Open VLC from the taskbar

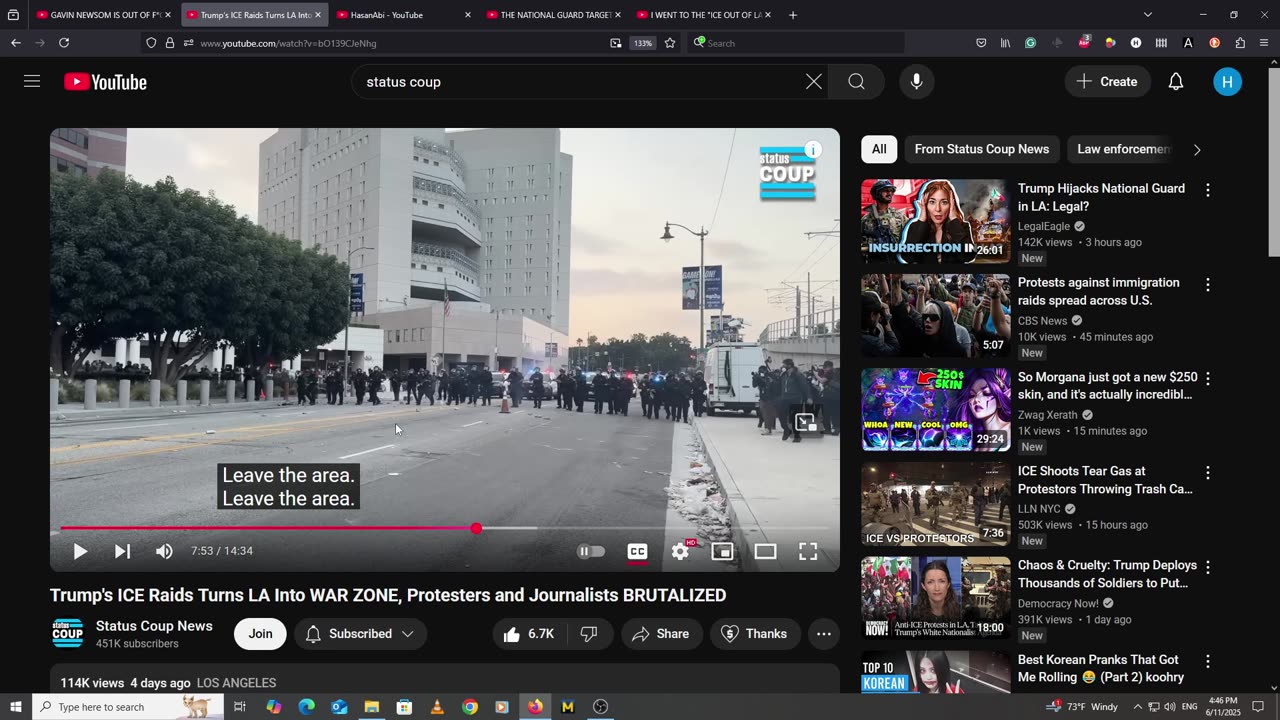click(437, 707)
